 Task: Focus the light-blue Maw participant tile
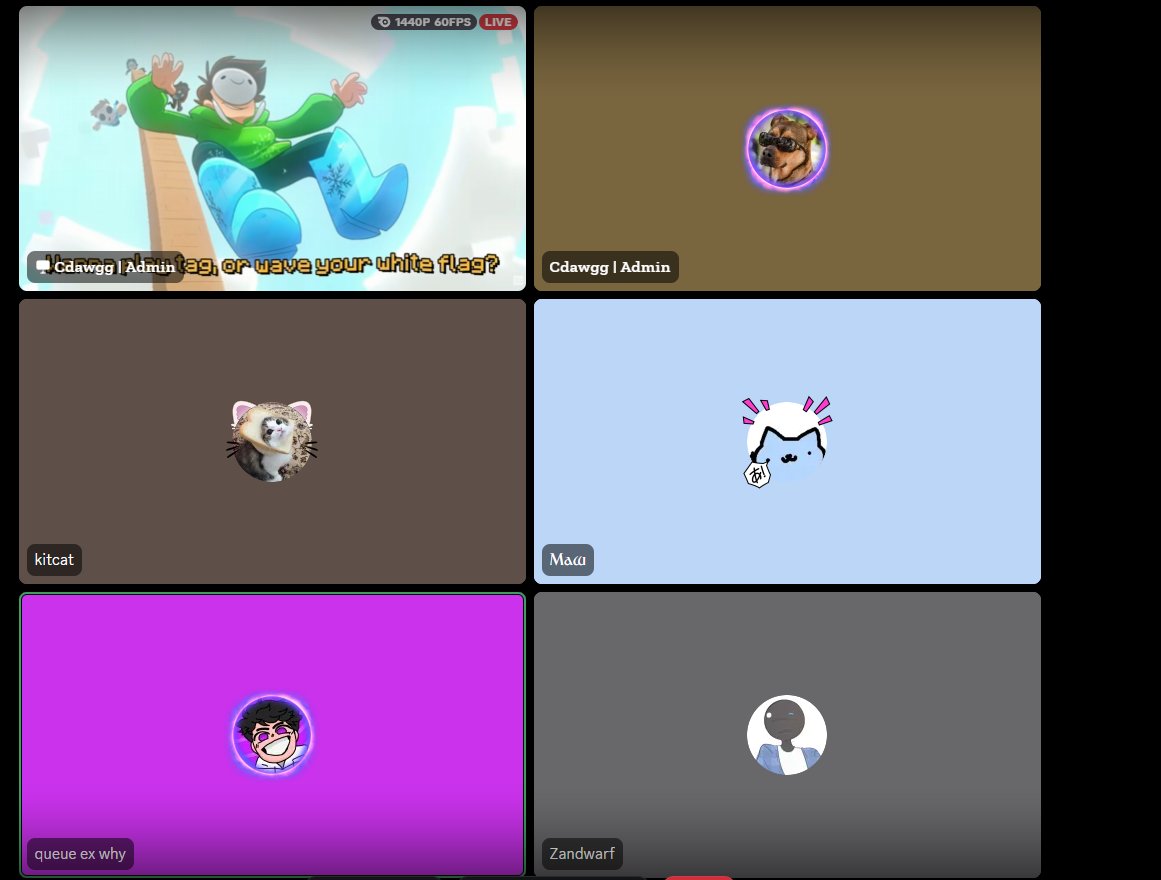787,441
